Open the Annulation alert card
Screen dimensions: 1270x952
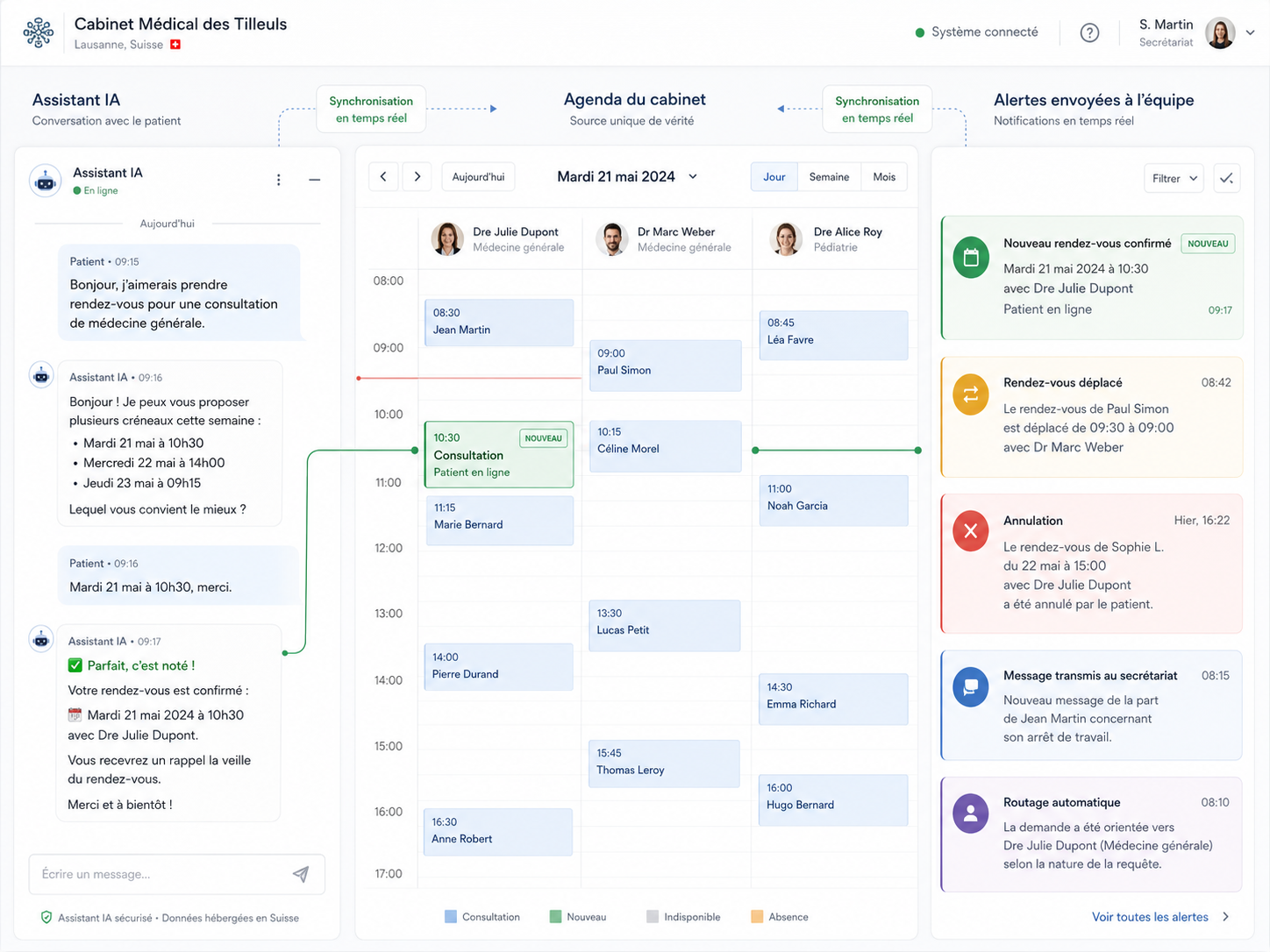(x=1092, y=563)
